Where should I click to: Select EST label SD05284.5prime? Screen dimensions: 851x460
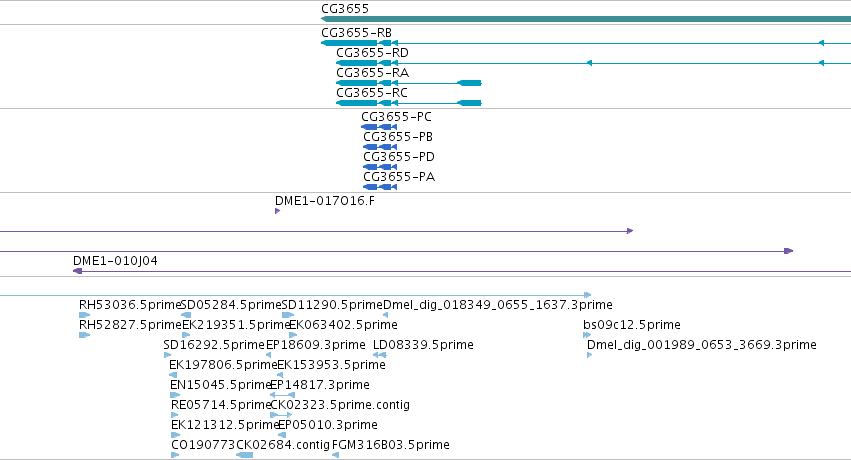(231, 305)
